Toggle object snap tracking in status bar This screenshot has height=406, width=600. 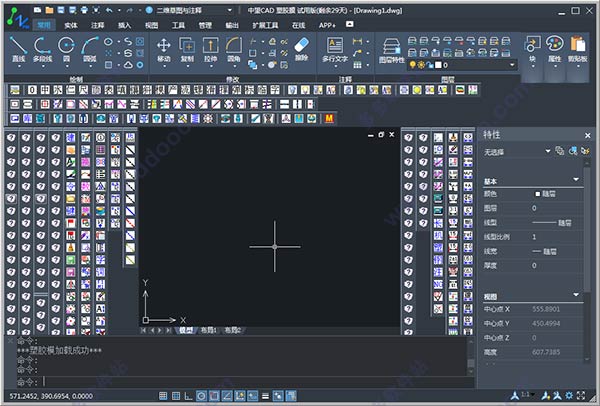[227, 396]
